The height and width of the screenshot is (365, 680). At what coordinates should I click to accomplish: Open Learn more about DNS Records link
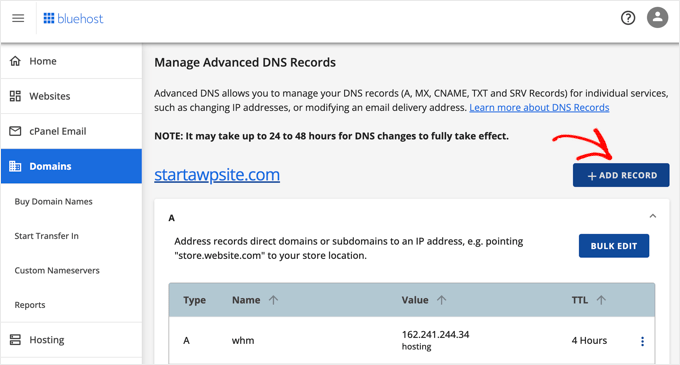point(539,108)
